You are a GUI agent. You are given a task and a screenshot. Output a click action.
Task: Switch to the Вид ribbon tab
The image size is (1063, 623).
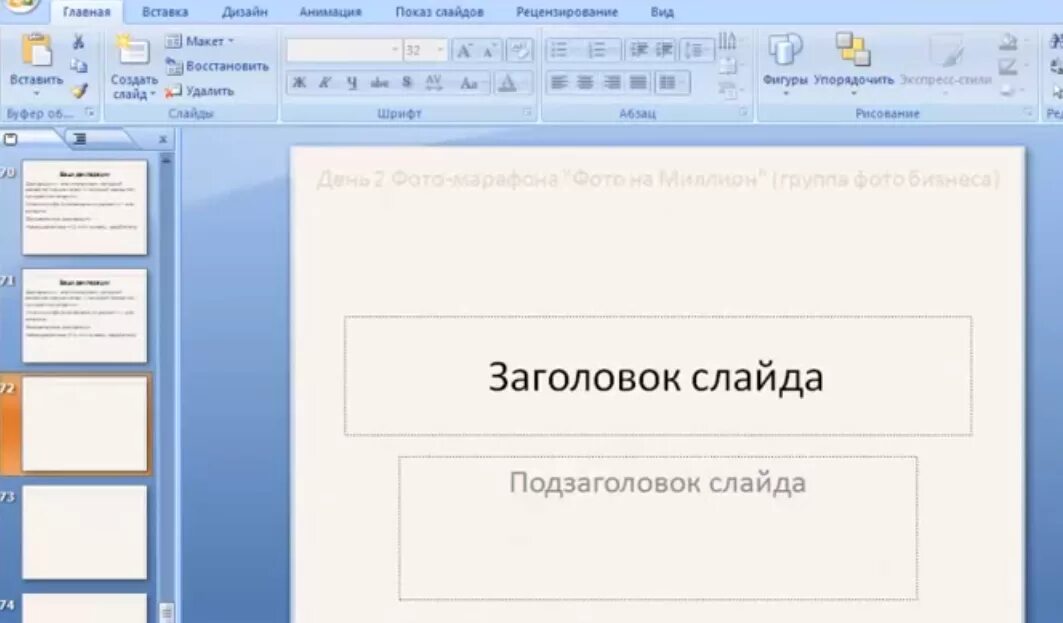(662, 12)
